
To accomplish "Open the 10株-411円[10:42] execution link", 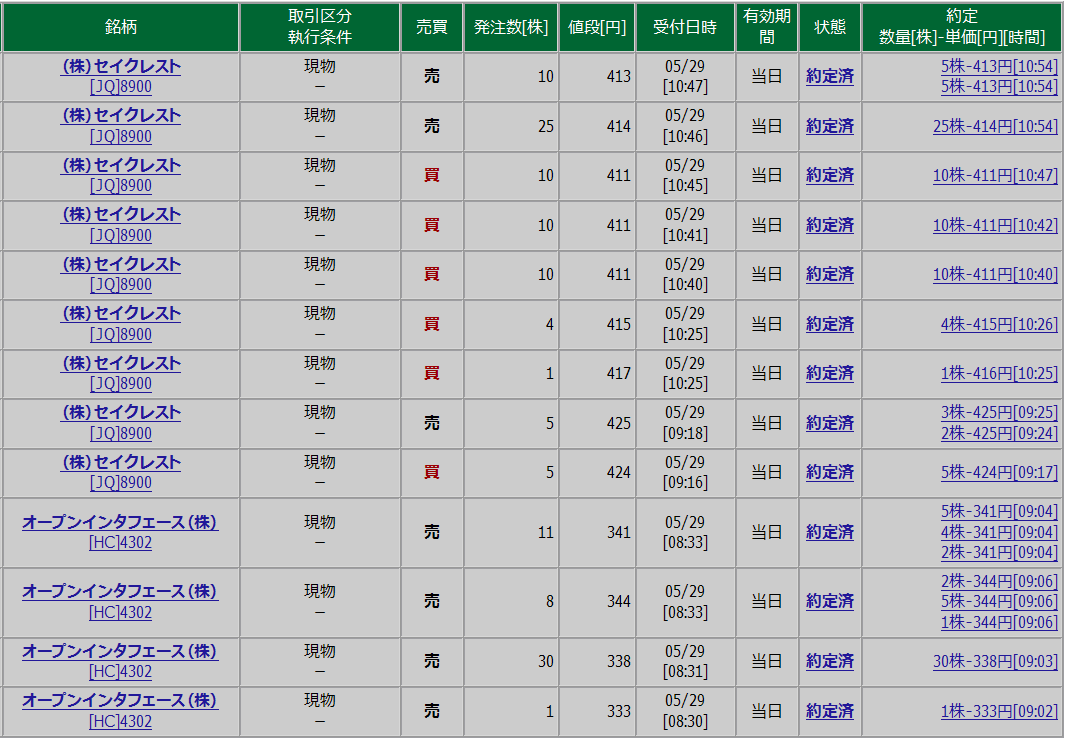I will pyautogui.click(x=995, y=225).
